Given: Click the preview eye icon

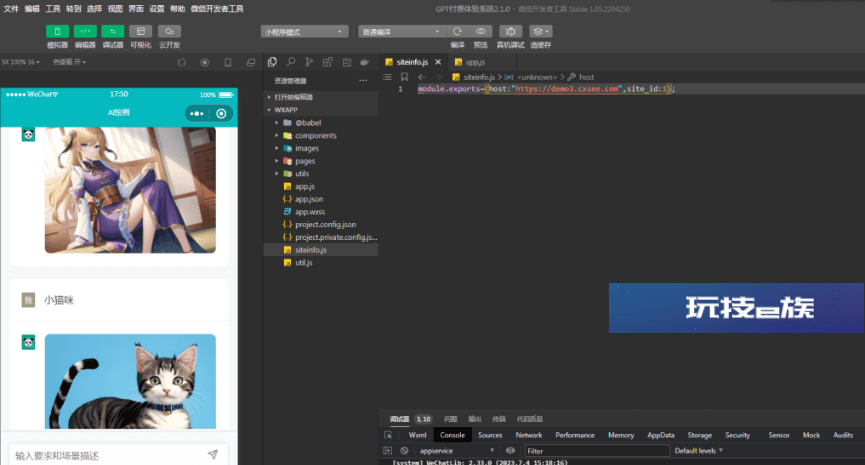Looking at the screenshot, I should [x=480, y=31].
